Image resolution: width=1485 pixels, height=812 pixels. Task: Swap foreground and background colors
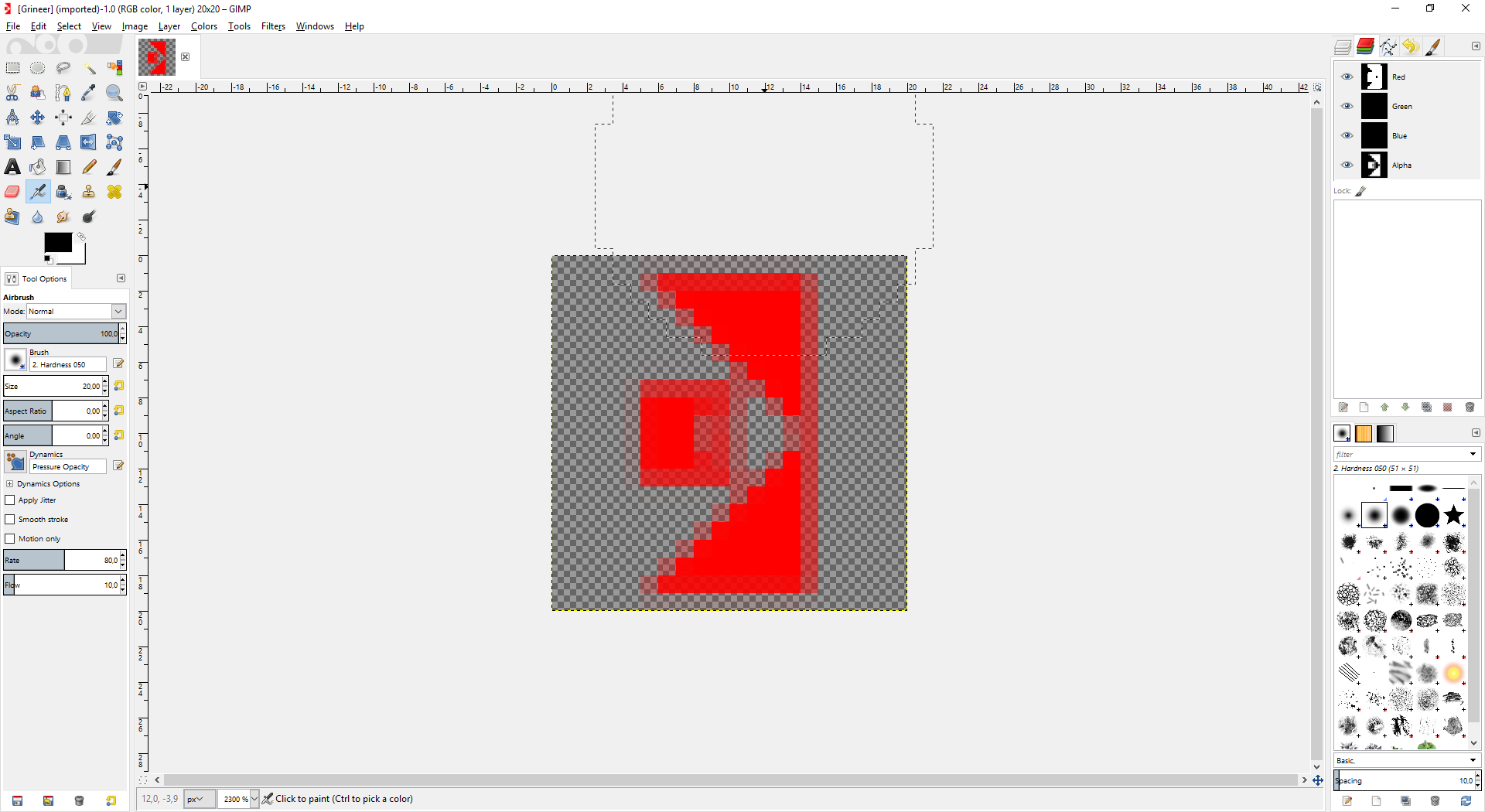tap(81, 237)
